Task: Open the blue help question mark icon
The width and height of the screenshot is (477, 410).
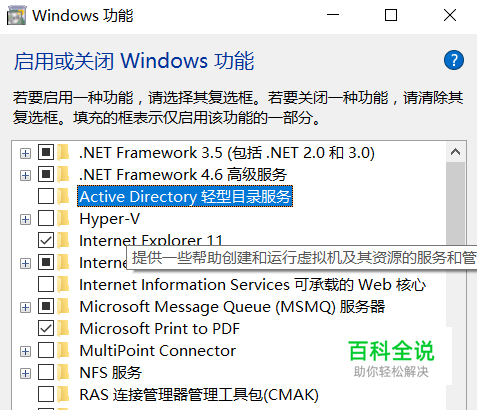Action: click(453, 60)
